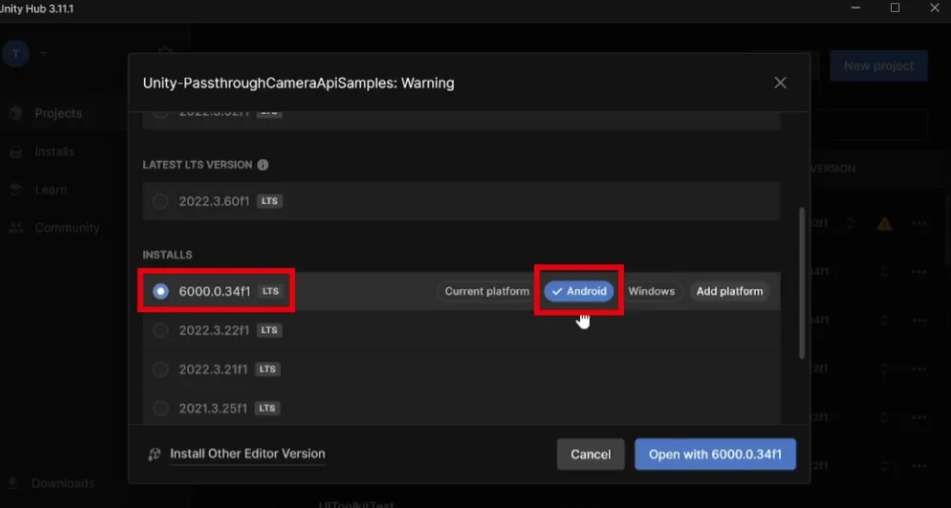The width and height of the screenshot is (951, 508).
Task: Select the 2022.3.60f1 radio button
Action: point(160,201)
